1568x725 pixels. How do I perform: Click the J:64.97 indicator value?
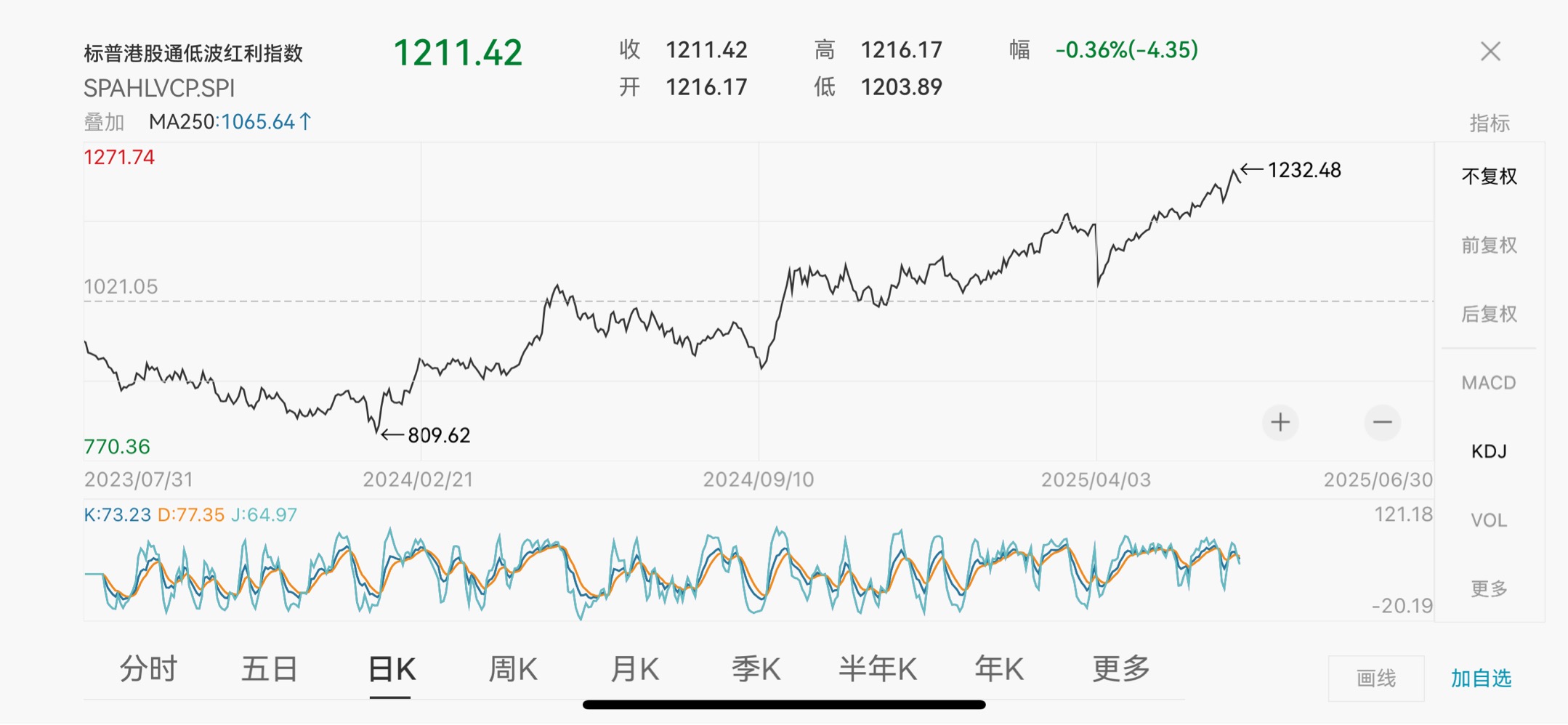pos(264,515)
